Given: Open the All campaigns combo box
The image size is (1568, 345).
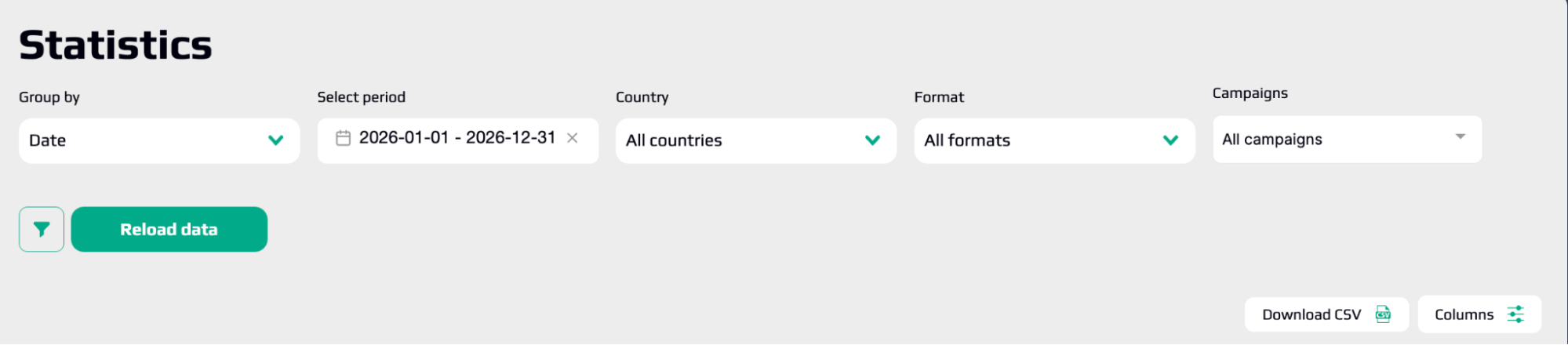Looking at the screenshot, I should tap(1348, 140).
